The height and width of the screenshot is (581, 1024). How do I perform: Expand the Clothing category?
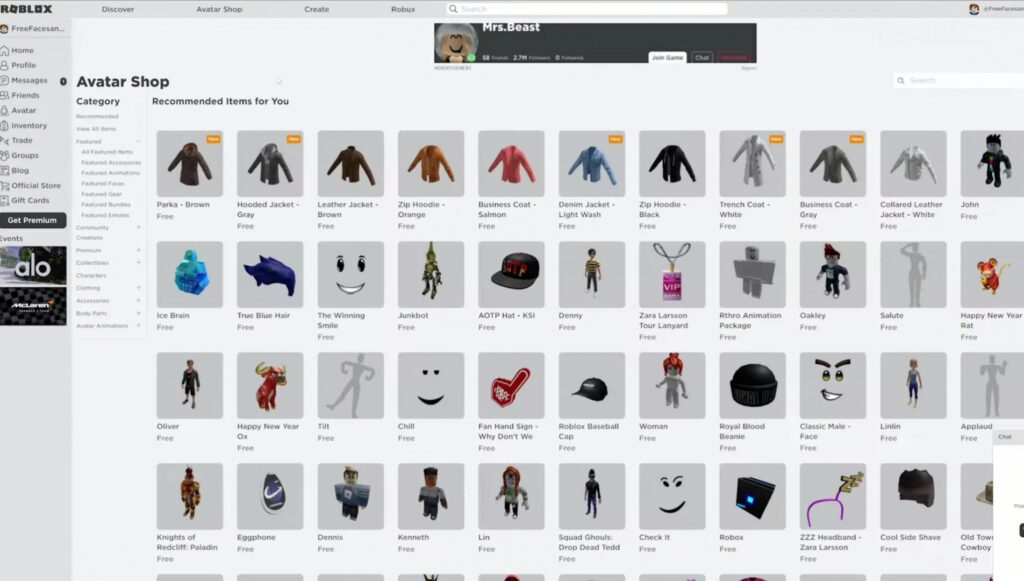[x=138, y=288]
